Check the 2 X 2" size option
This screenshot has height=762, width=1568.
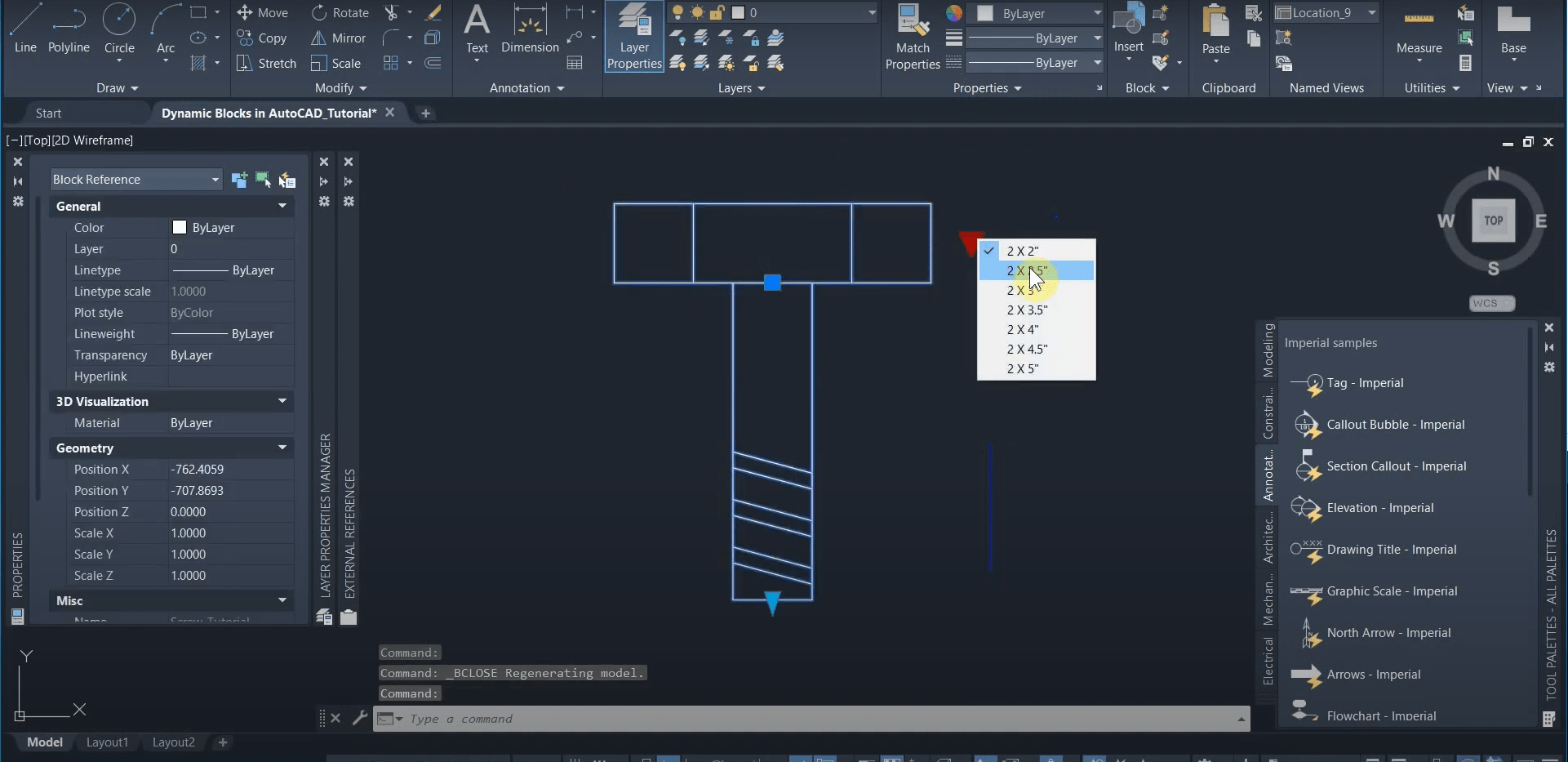tap(1023, 251)
